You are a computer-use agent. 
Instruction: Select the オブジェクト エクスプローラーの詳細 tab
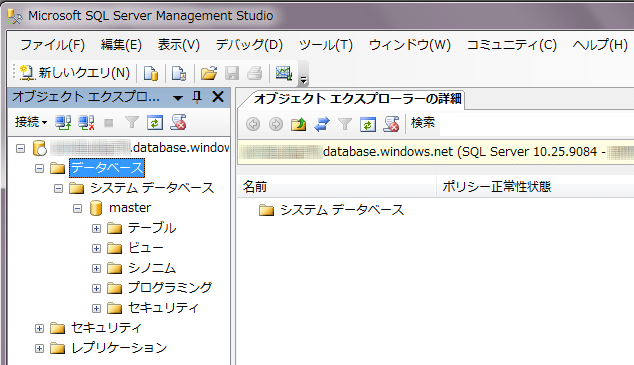pos(357,99)
